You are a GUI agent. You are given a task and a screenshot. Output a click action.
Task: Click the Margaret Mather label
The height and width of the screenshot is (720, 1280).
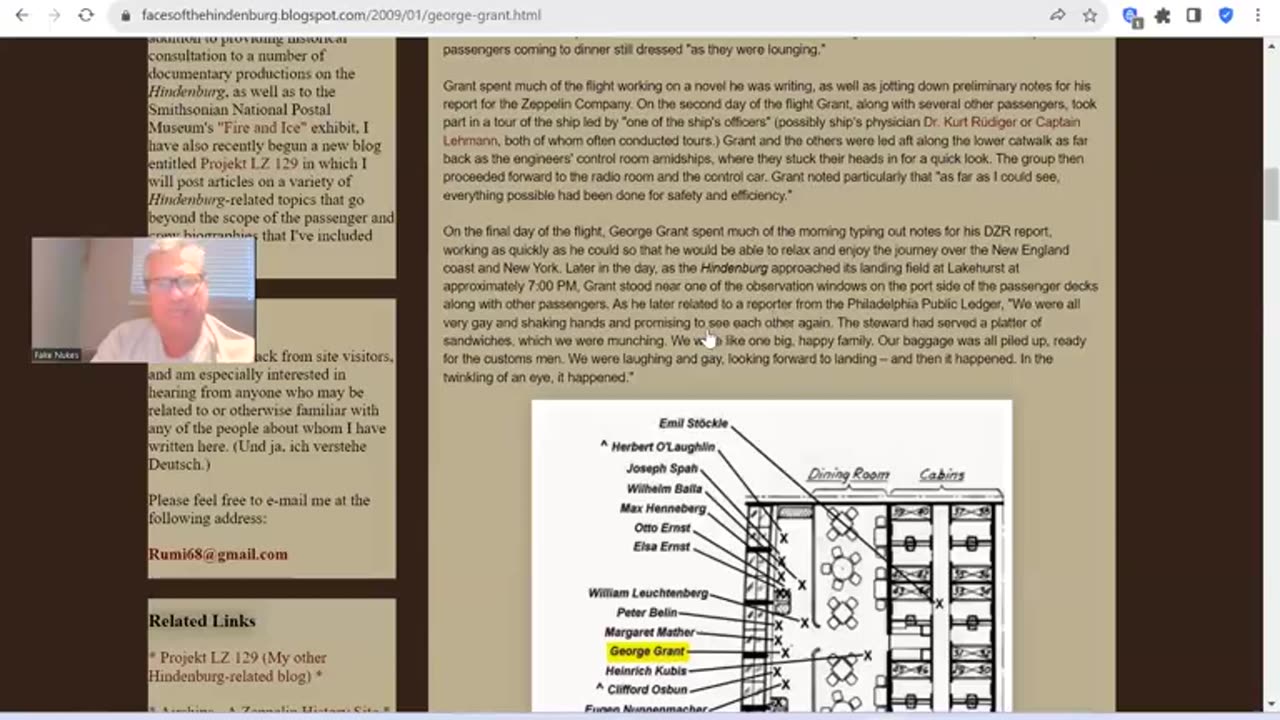coord(649,632)
